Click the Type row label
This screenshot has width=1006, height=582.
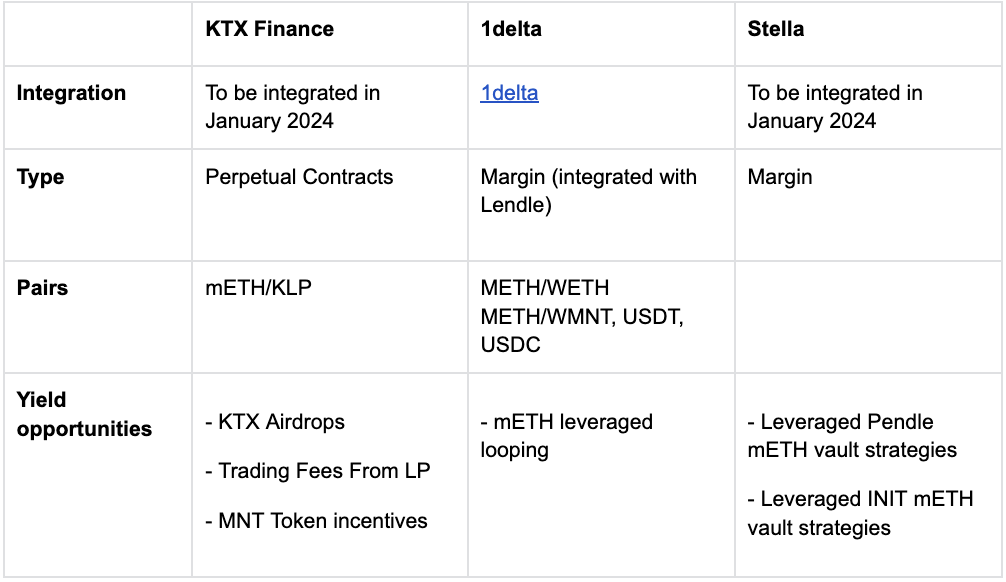coord(40,177)
